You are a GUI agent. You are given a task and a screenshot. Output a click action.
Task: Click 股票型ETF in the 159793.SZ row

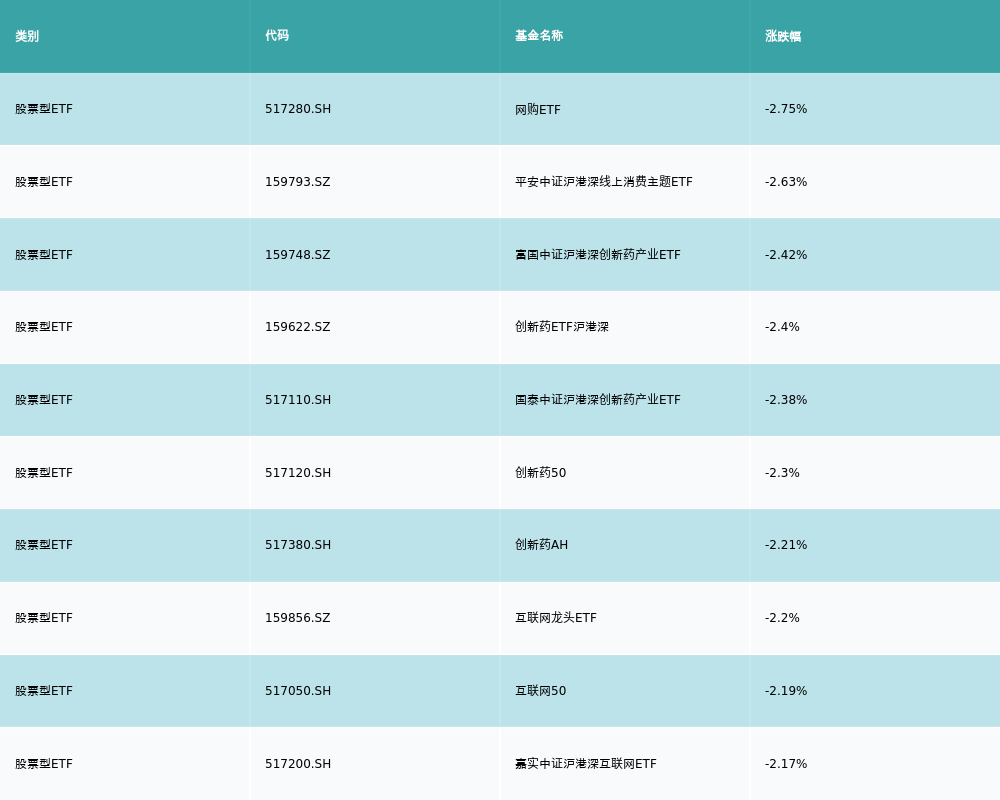(44, 182)
